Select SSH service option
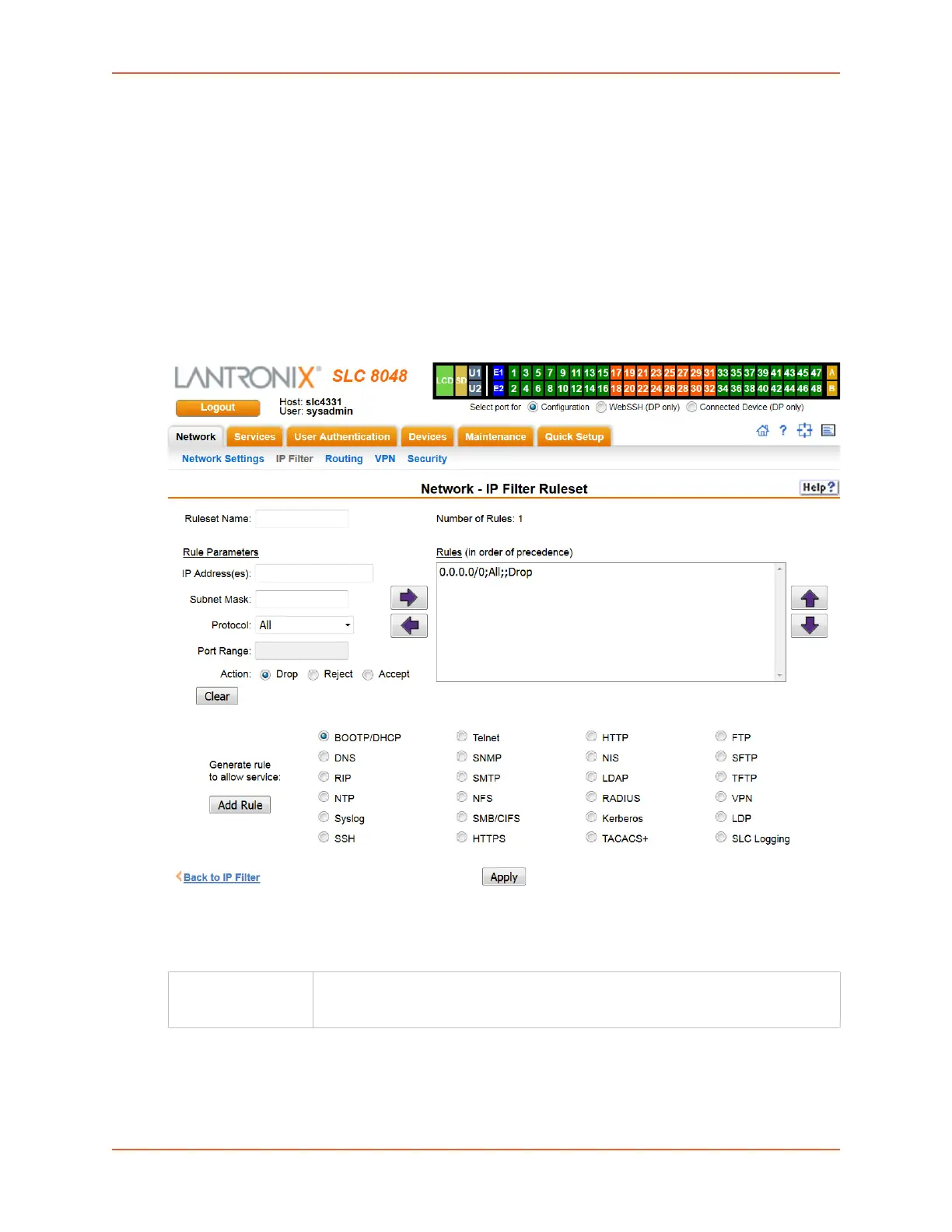The image size is (952, 1232). (324, 837)
